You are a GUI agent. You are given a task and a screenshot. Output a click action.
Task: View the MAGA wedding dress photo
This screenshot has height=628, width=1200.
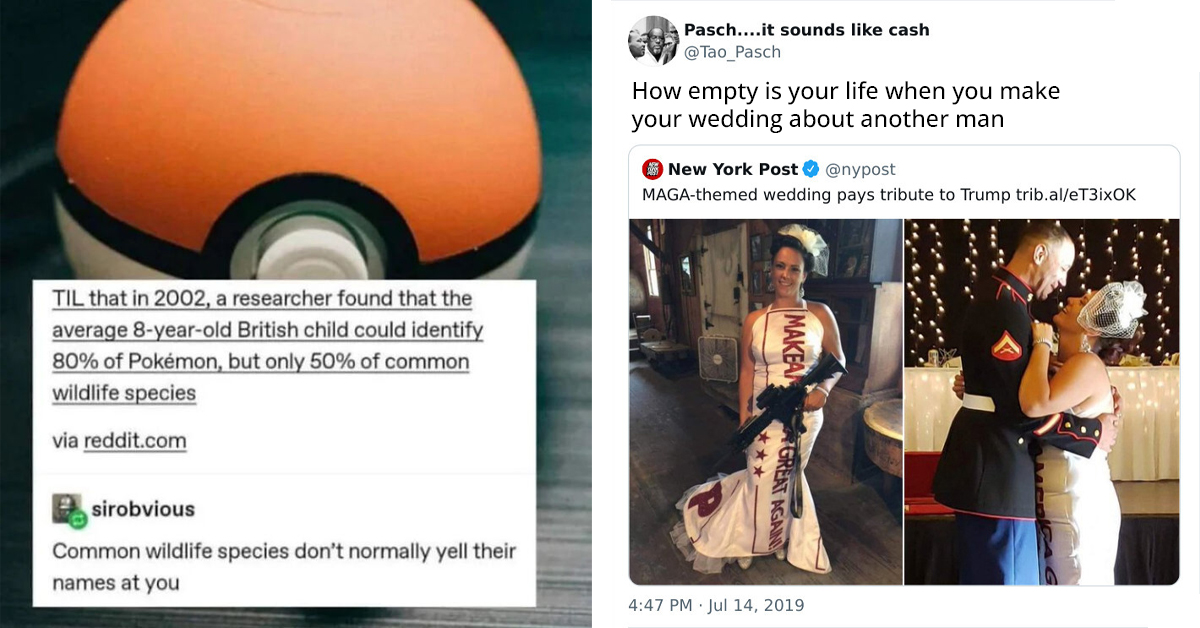click(765, 400)
